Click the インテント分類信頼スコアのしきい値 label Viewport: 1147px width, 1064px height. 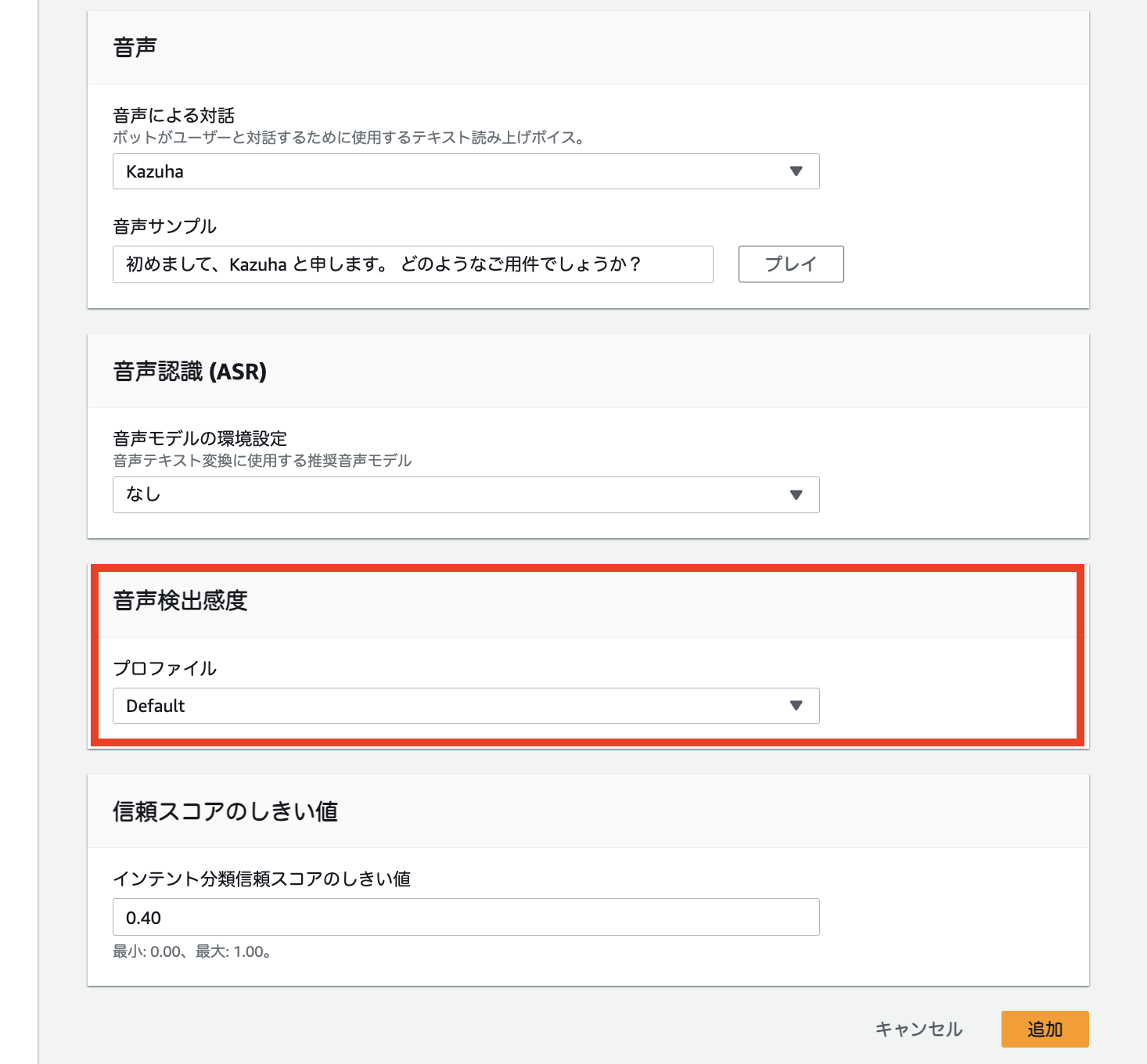[264, 879]
